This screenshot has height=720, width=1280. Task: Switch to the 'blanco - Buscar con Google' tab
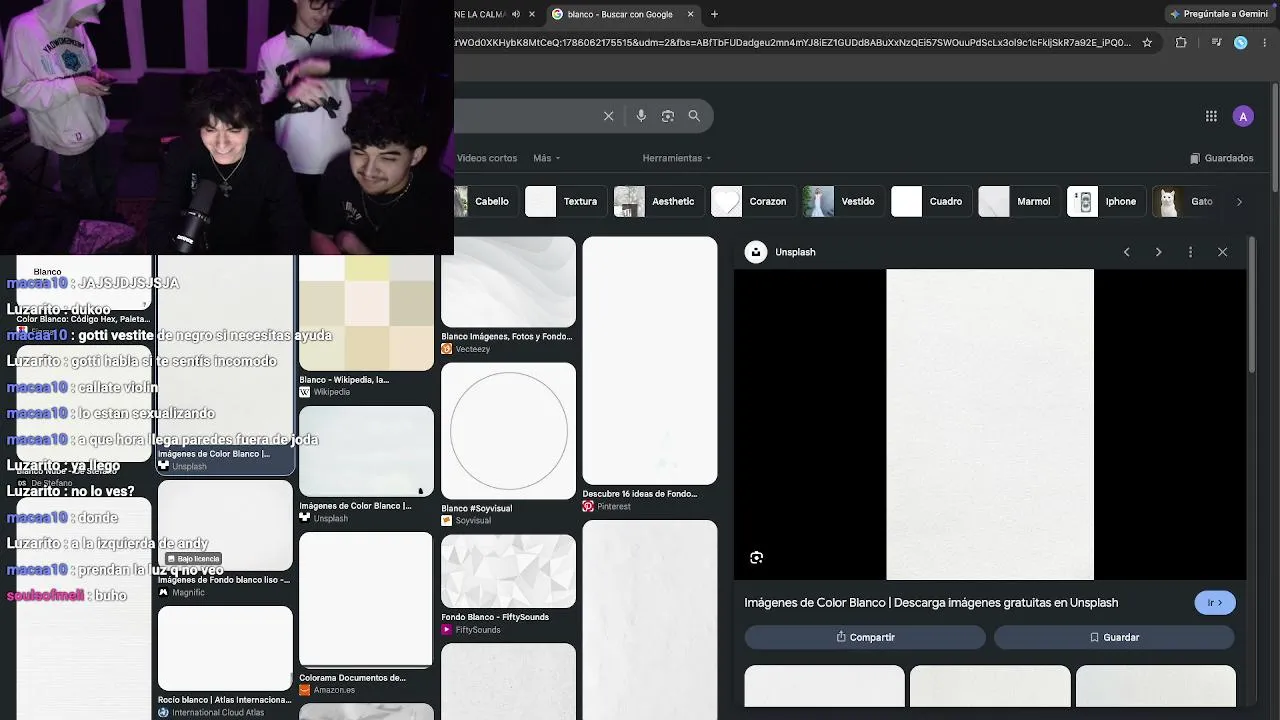[x=623, y=14]
